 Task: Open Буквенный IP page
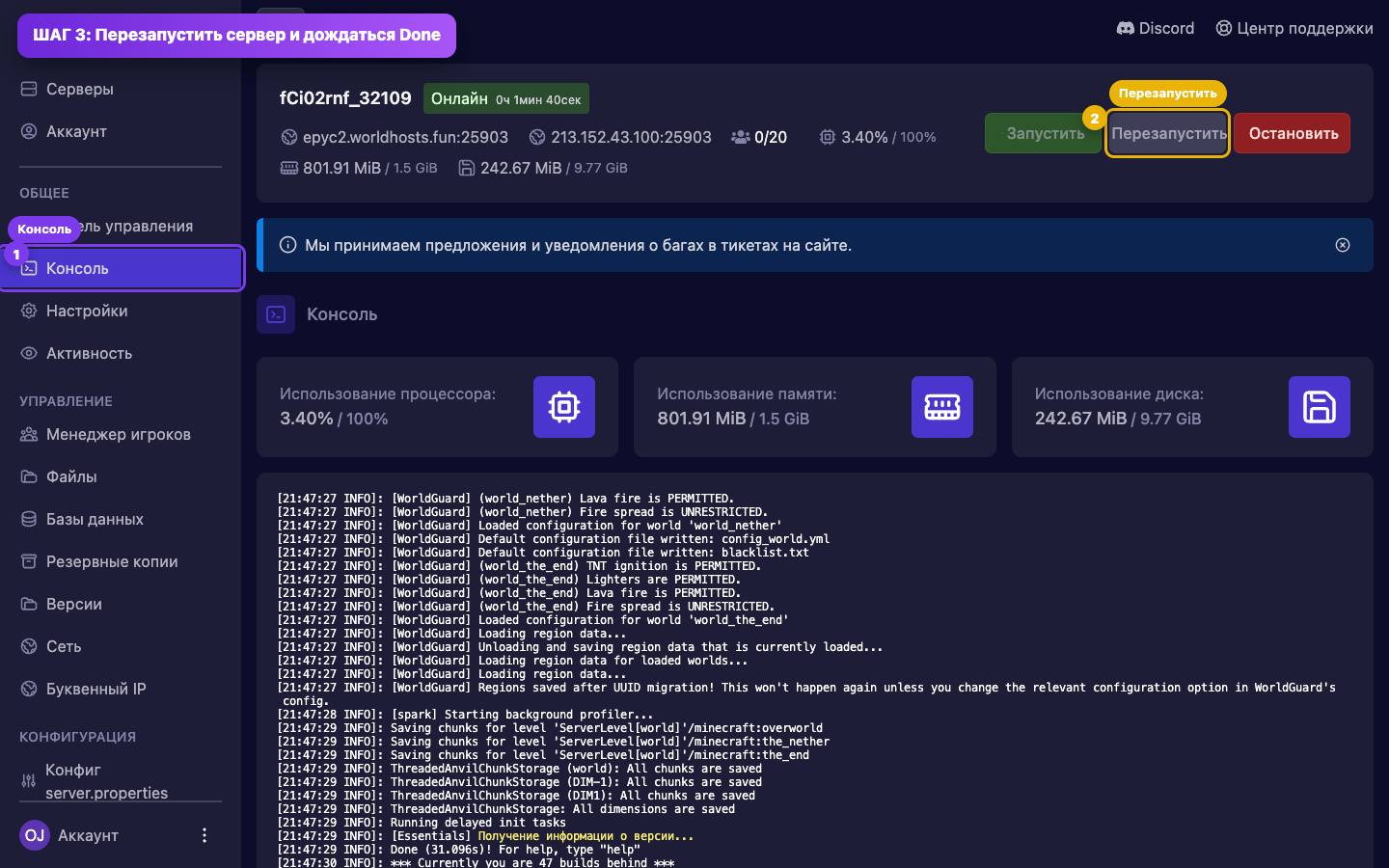121,689
